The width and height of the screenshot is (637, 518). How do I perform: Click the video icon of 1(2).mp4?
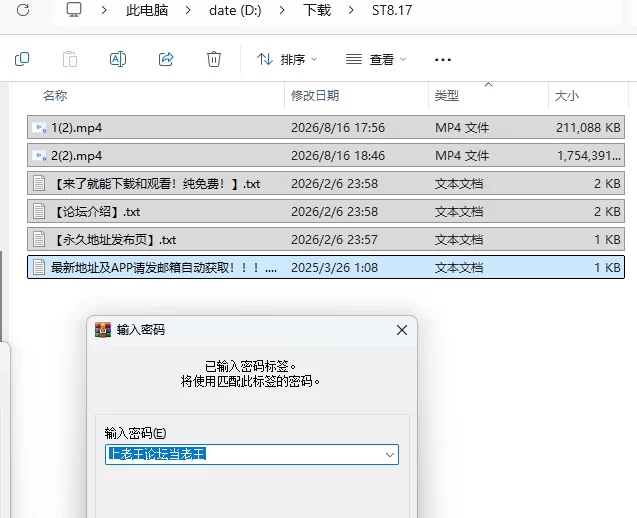point(39,128)
